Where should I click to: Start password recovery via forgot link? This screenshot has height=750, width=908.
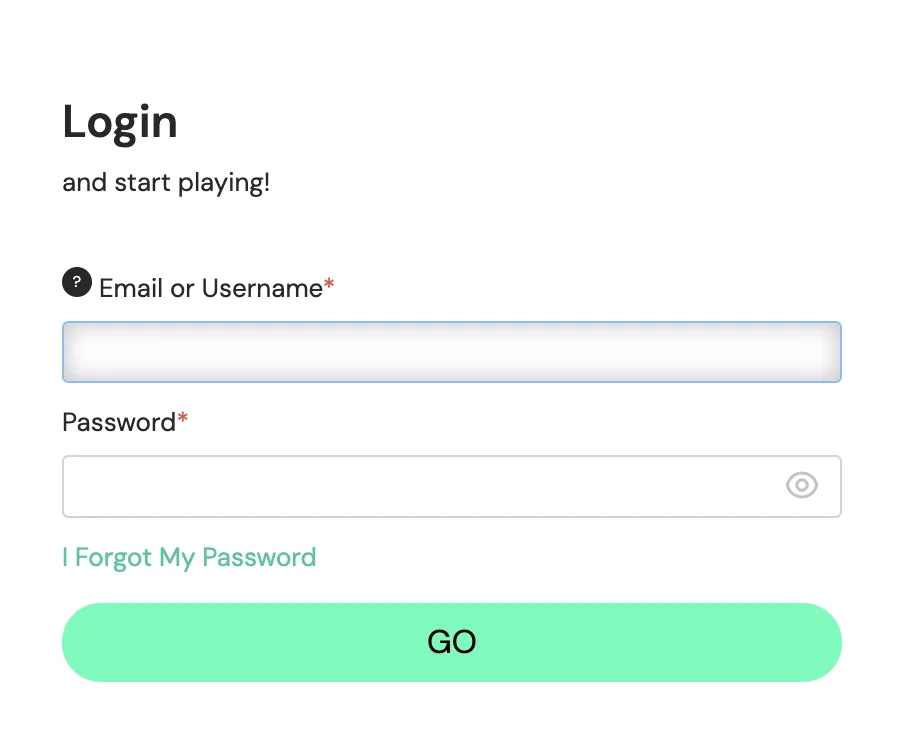tap(189, 558)
